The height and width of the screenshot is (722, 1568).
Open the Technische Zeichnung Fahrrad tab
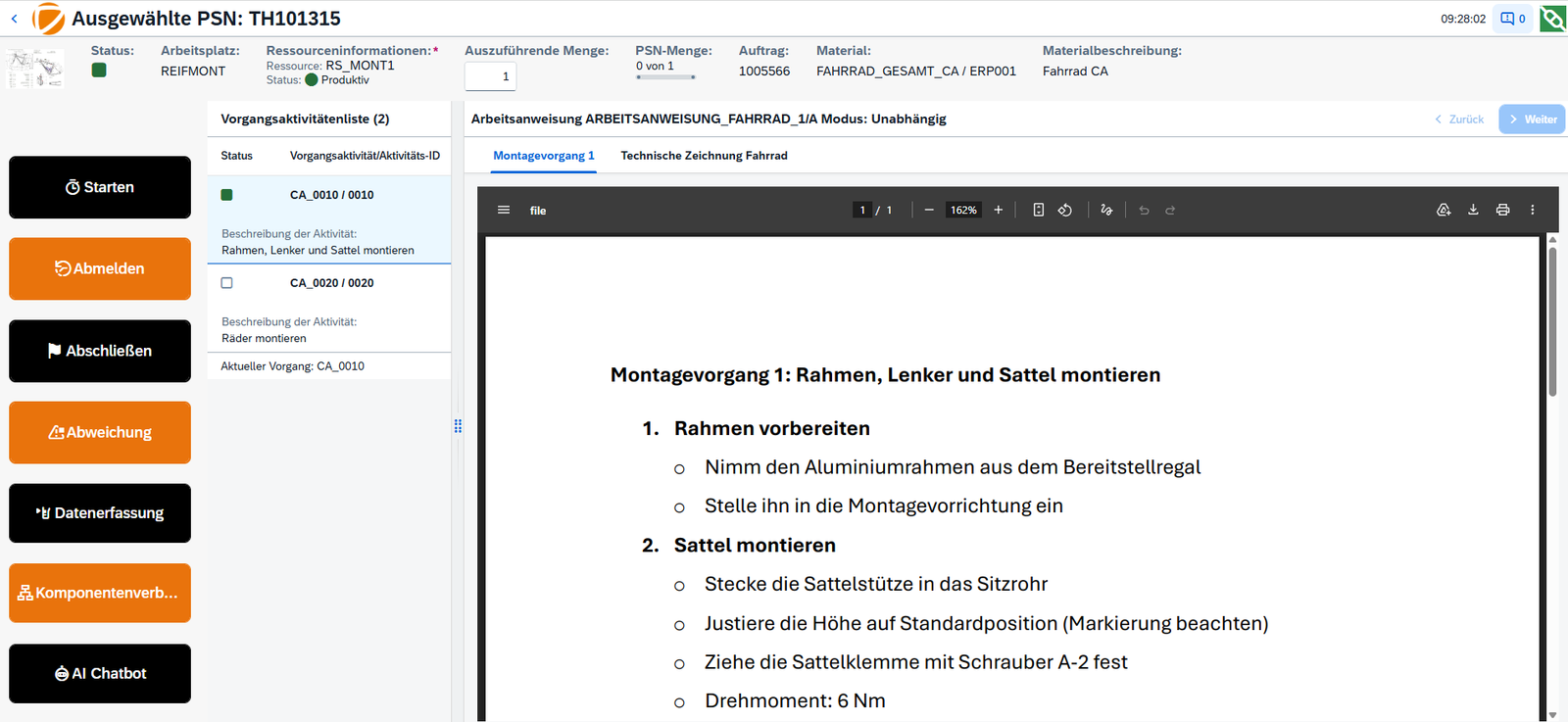tap(704, 156)
